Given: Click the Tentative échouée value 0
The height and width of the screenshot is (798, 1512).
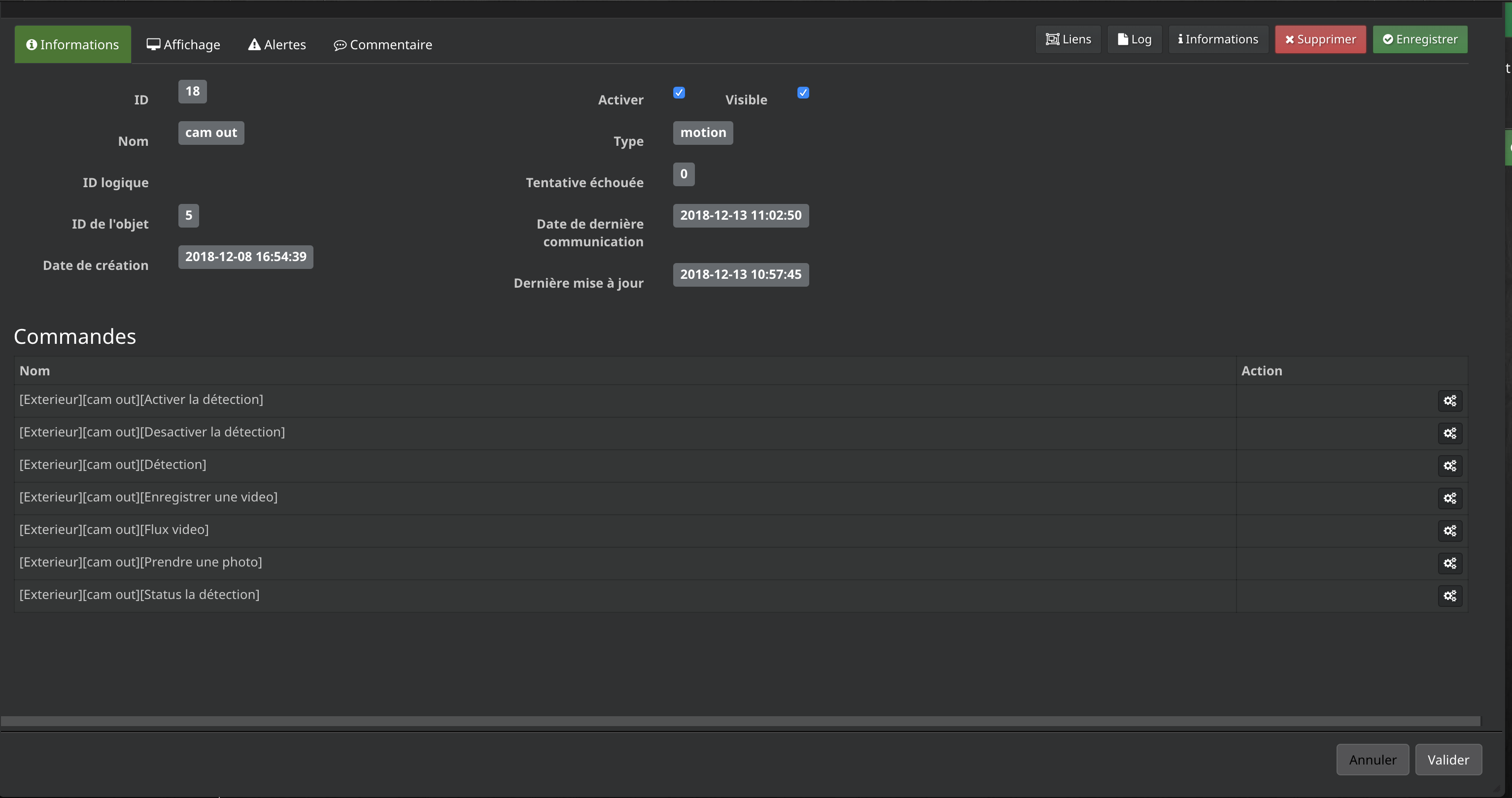Looking at the screenshot, I should point(684,174).
